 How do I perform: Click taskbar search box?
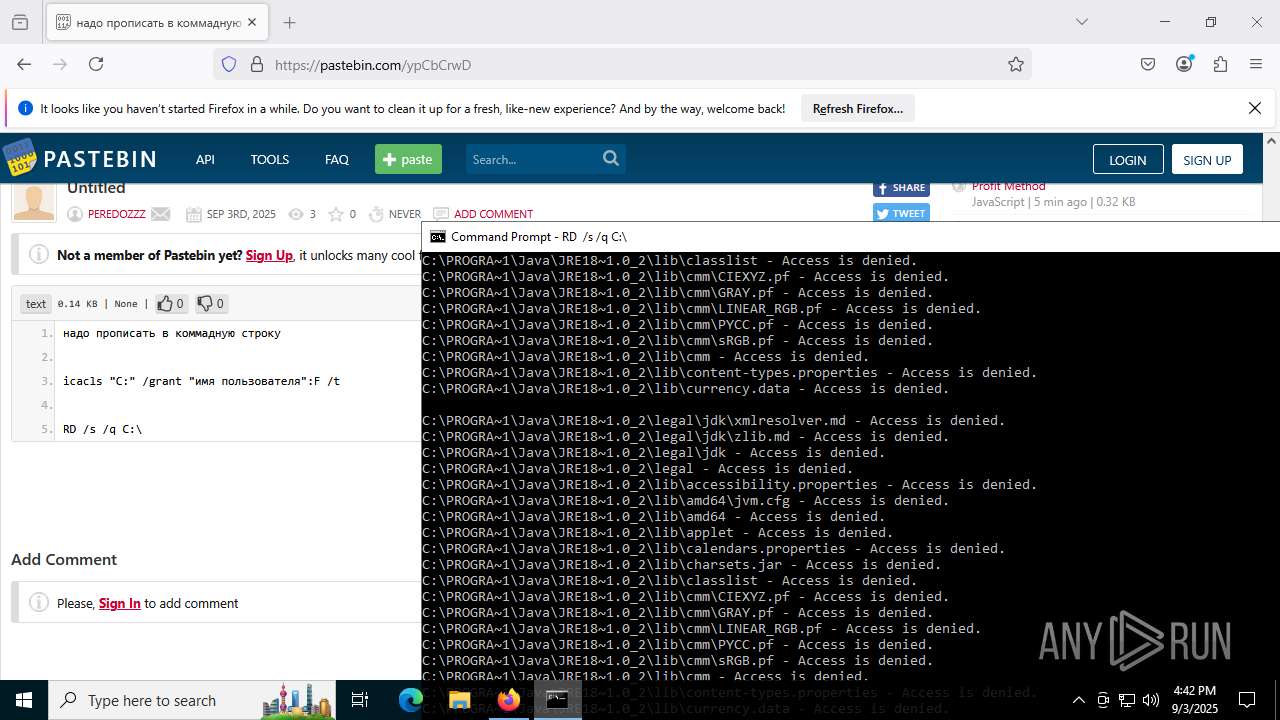pos(194,700)
